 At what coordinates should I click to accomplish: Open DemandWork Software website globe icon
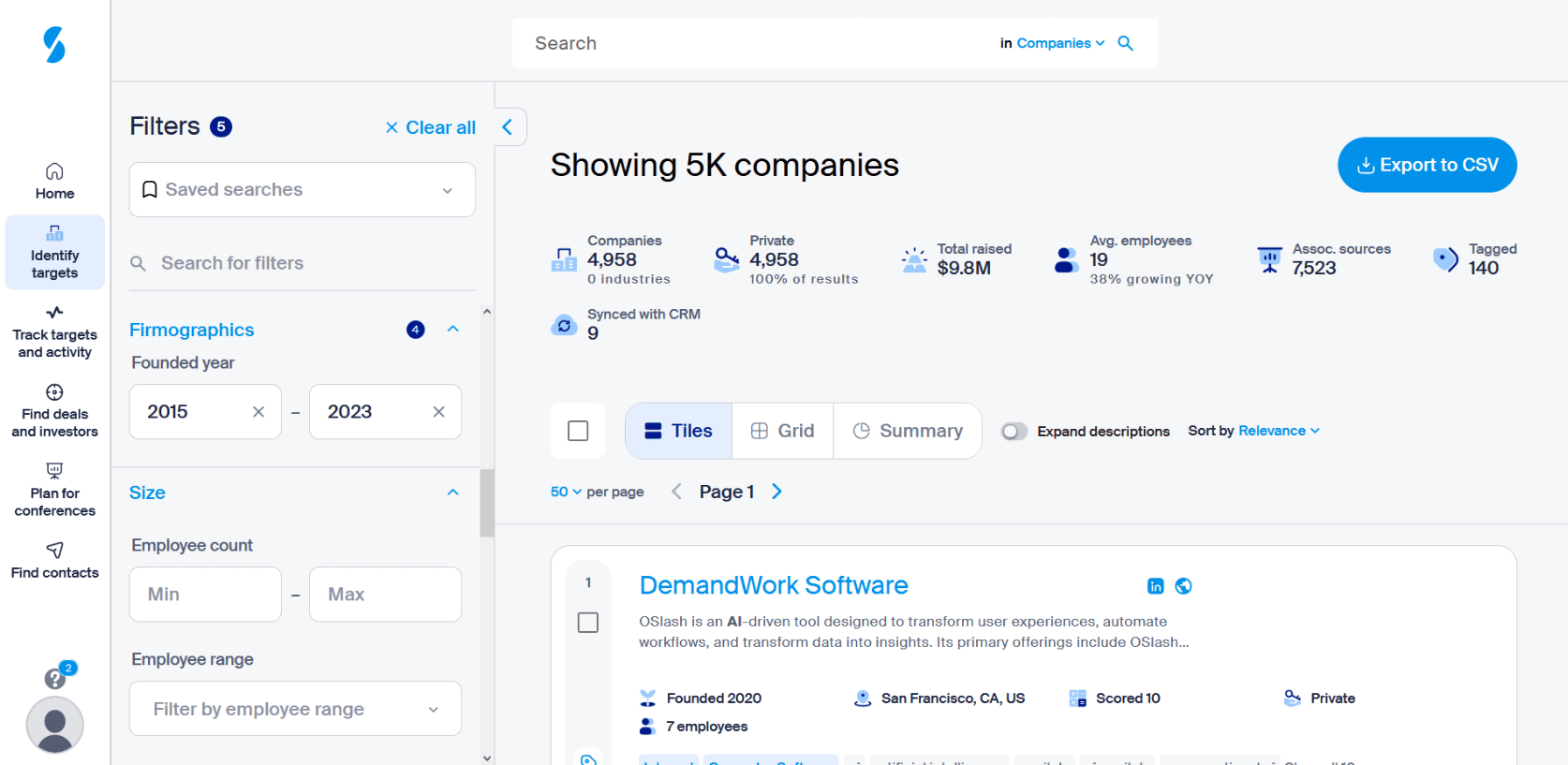[1184, 586]
